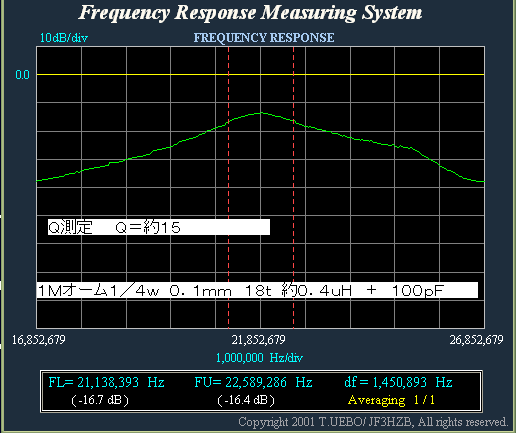Click the df = 1,450,893 Hz readout
This screenshot has width=516, height=433.
(398, 382)
